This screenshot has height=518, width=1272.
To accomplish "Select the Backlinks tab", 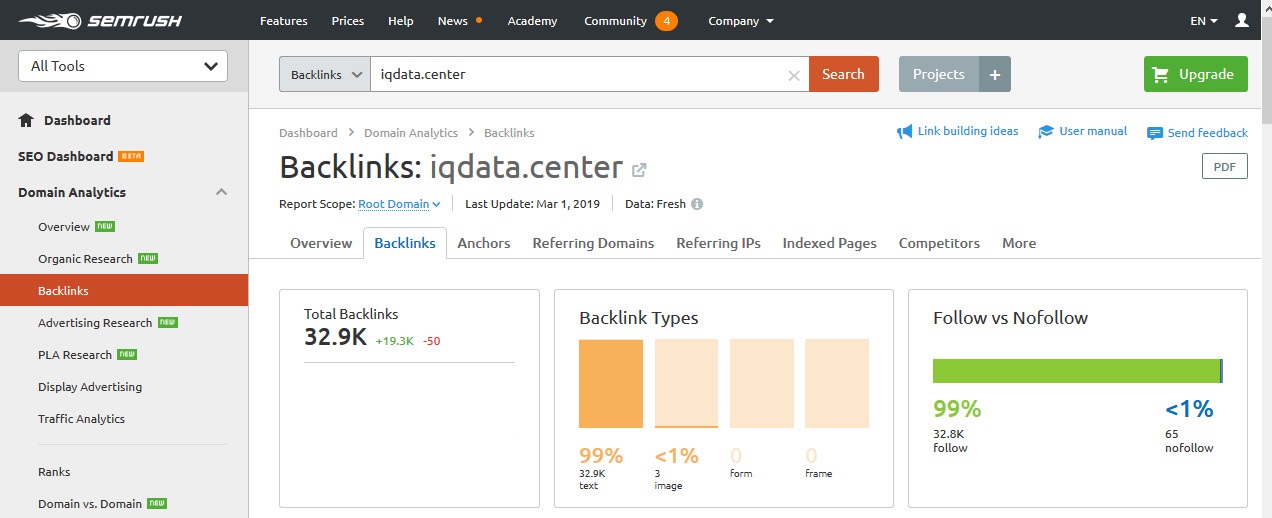I will tap(405, 243).
